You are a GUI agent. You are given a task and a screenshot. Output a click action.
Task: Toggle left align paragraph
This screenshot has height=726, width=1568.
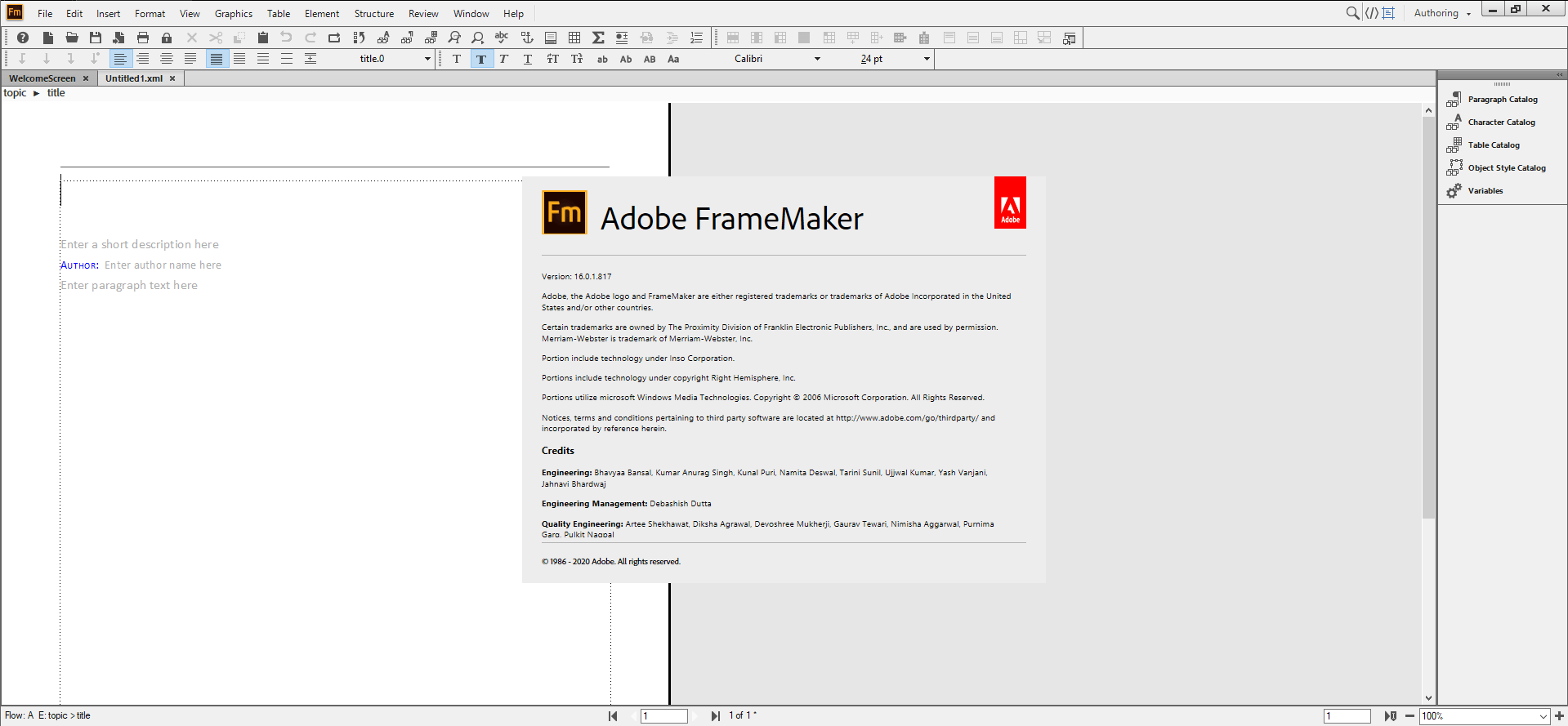point(120,59)
